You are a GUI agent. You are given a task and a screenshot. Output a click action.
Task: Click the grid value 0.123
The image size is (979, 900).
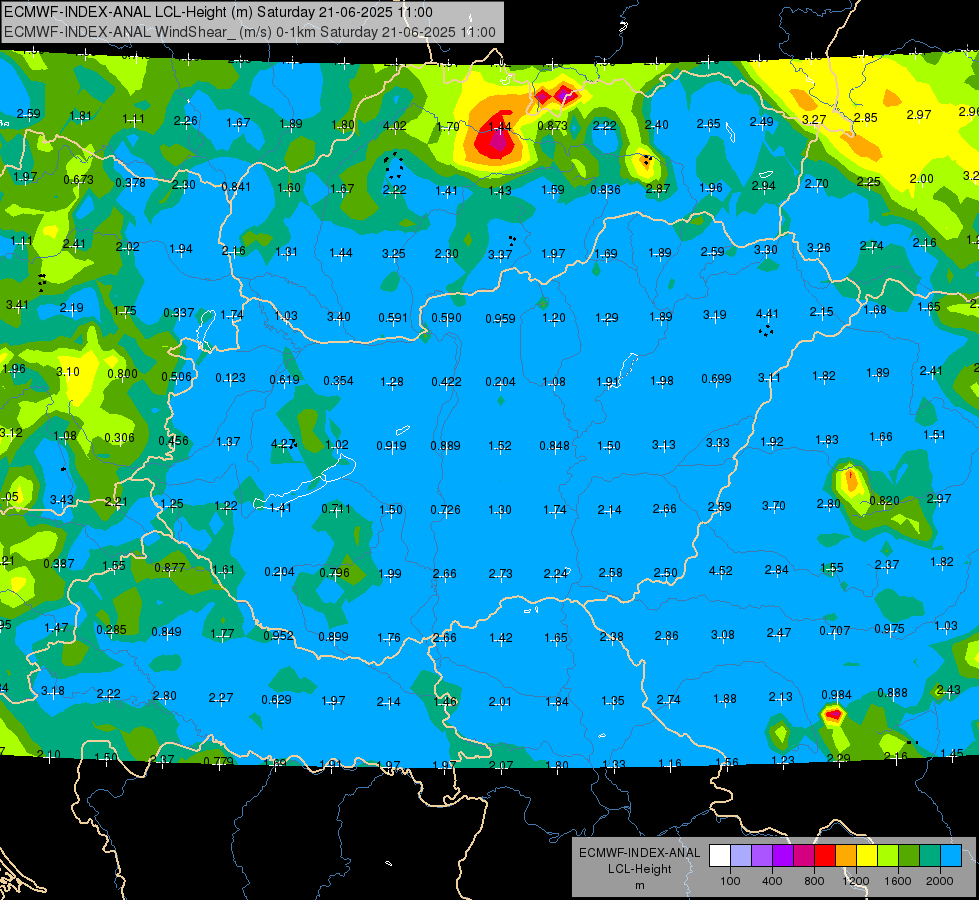pyautogui.click(x=230, y=377)
